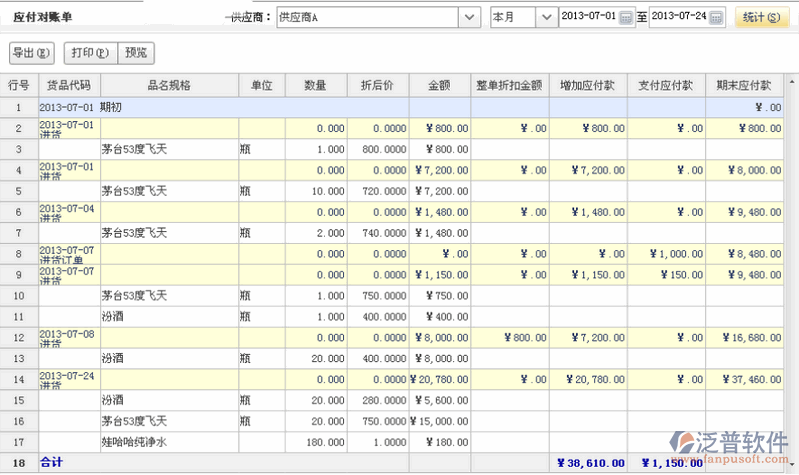Click the 2013-07-24 进货 entry in row 14

point(68,379)
